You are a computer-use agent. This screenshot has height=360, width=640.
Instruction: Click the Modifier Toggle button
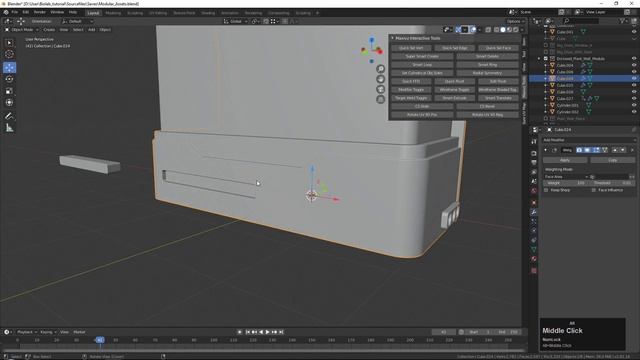pyautogui.click(x=411, y=90)
